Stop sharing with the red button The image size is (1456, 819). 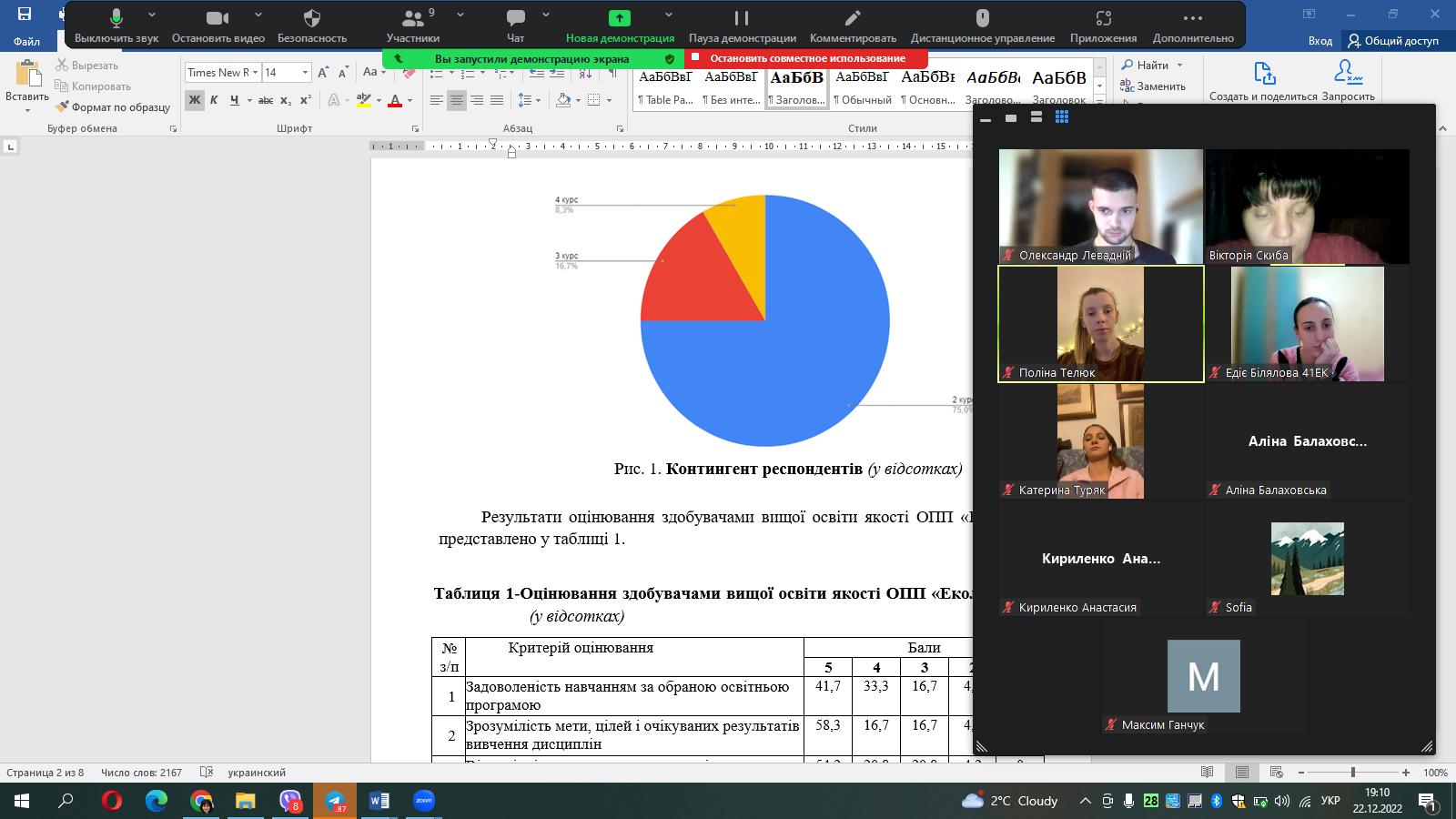[x=806, y=58]
